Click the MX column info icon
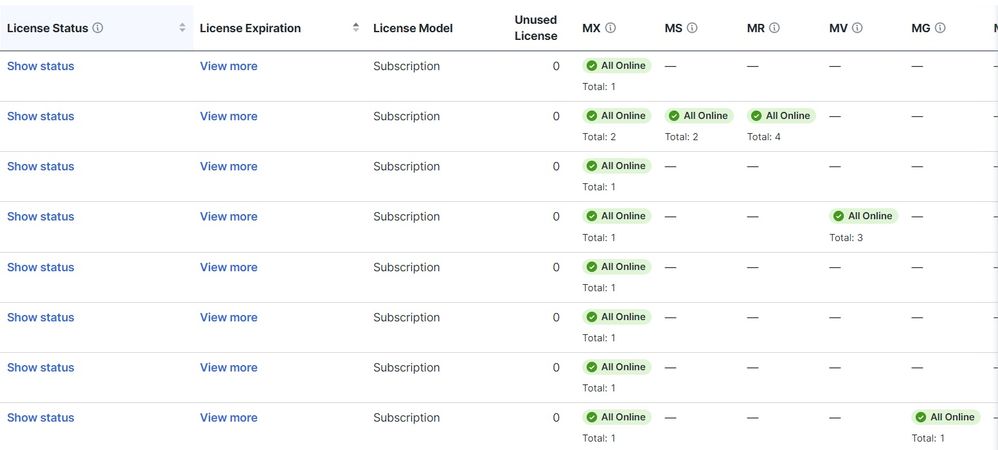Screen dimensions: 998x450 pos(611,28)
